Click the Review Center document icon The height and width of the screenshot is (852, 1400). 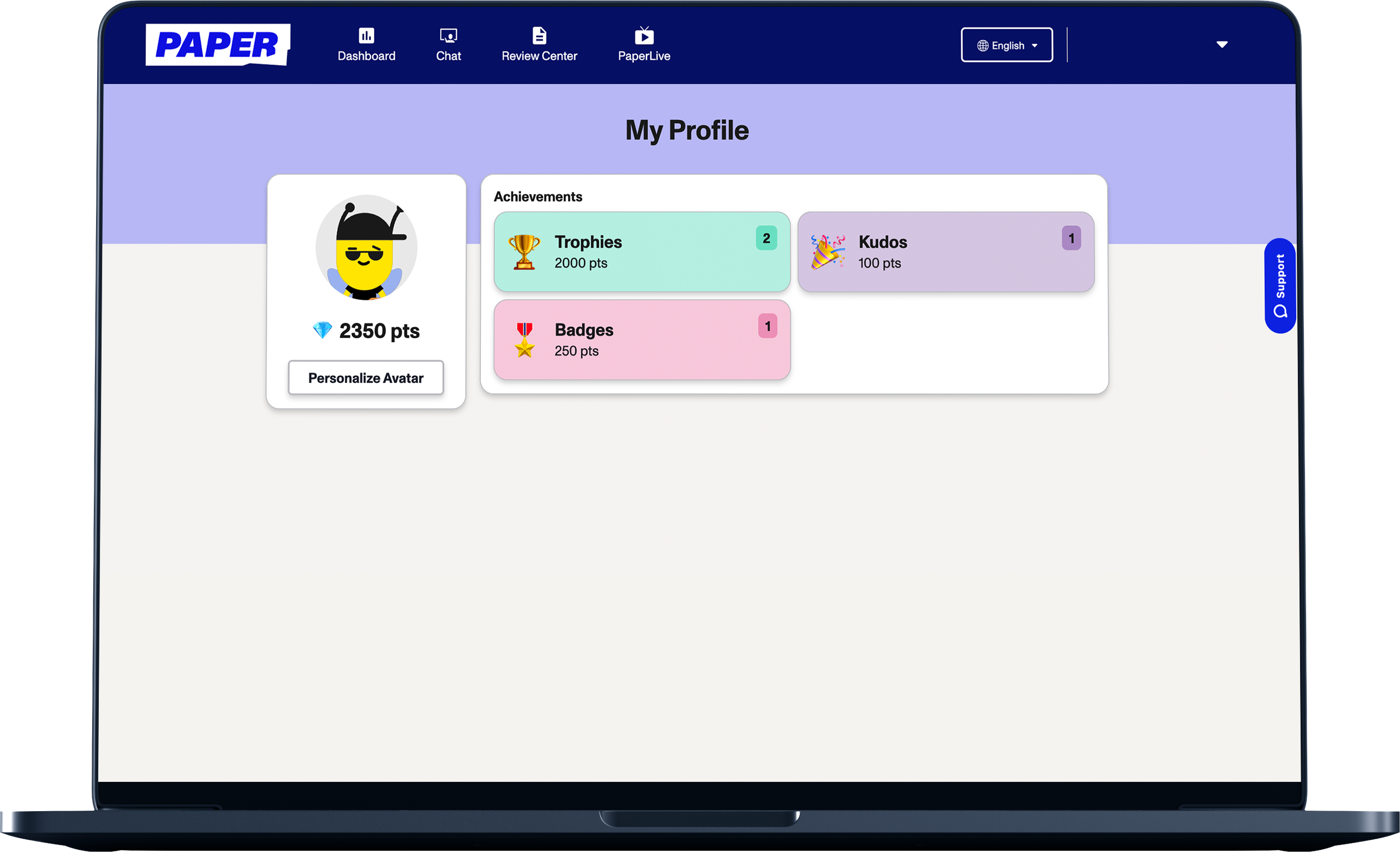(539, 36)
